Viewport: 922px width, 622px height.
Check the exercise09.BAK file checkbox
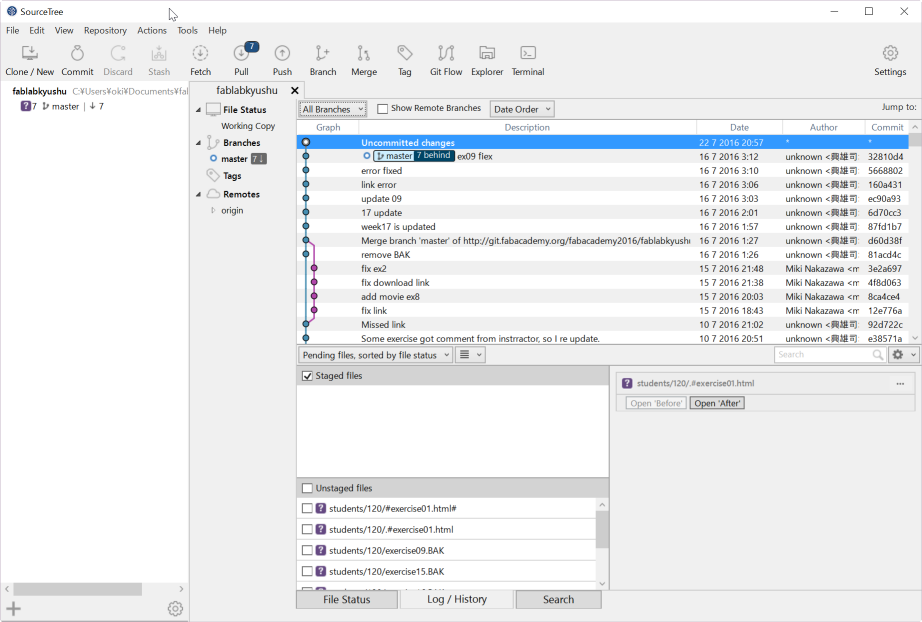[307, 551]
